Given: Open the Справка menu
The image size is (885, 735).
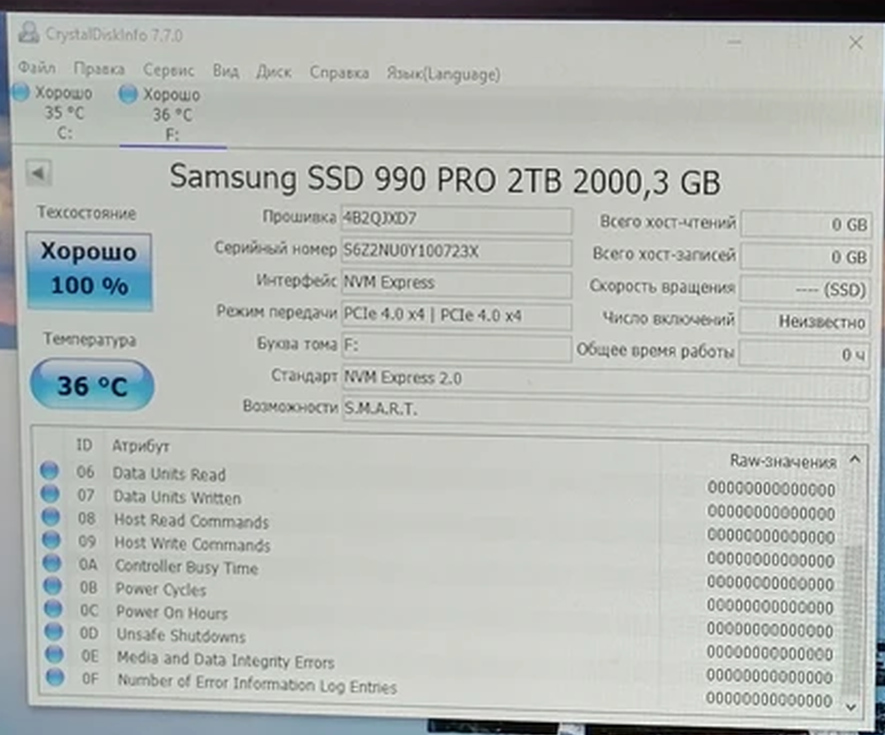Looking at the screenshot, I should pyautogui.click(x=339, y=73).
